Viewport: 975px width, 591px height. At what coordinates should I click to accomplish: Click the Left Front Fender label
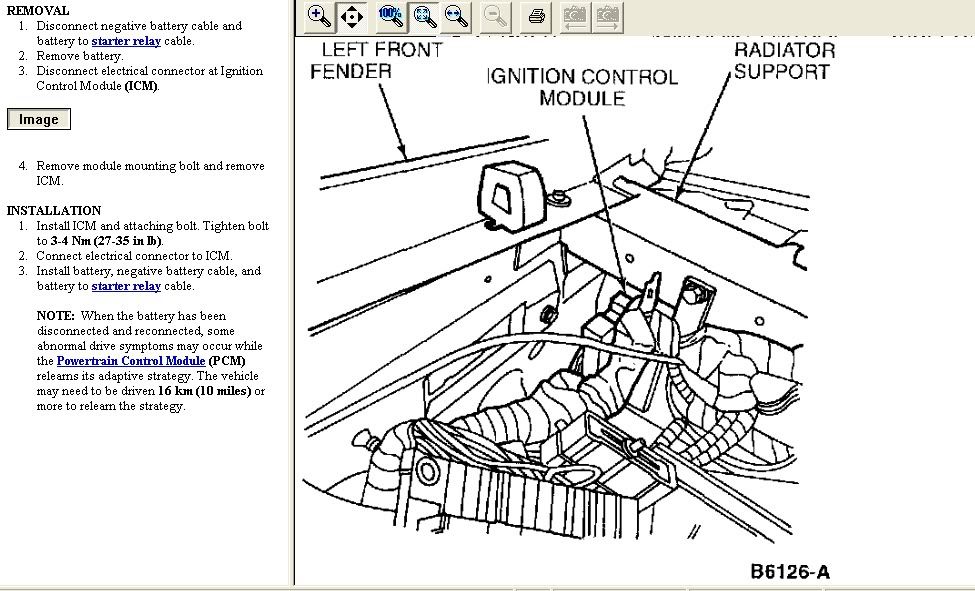[x=376, y=60]
